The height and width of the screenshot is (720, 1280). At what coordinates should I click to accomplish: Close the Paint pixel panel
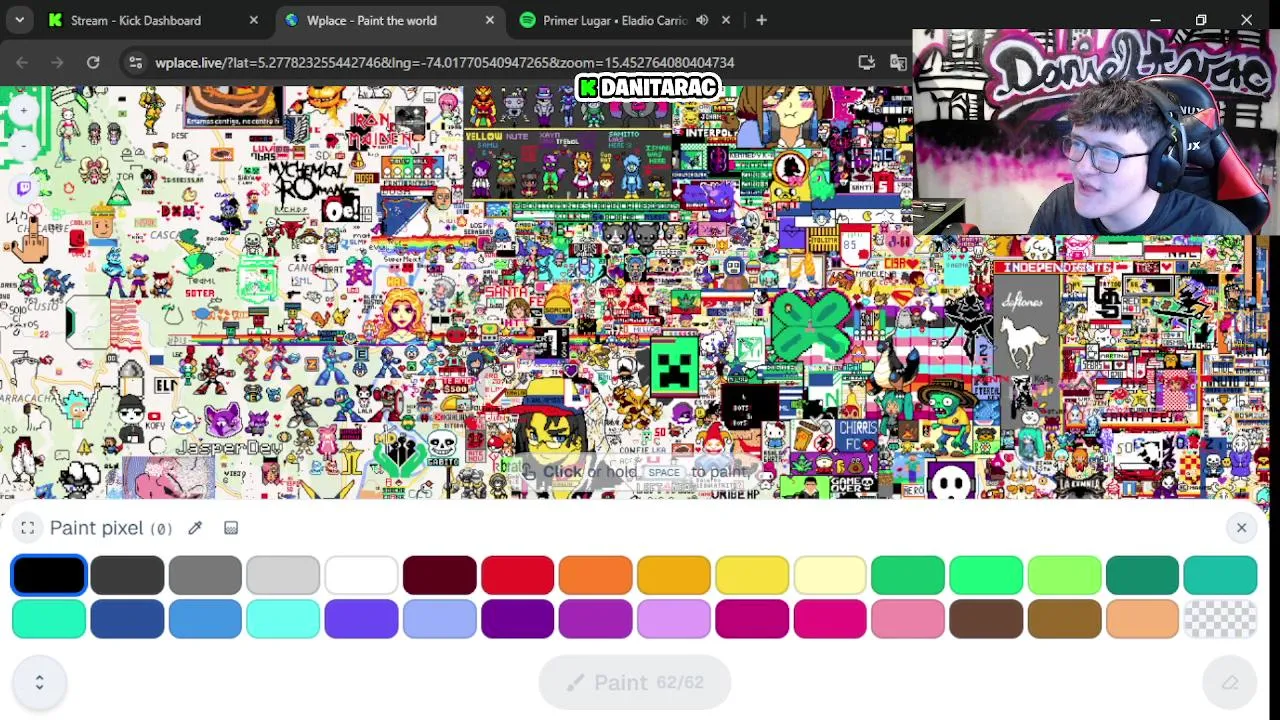[1241, 527]
